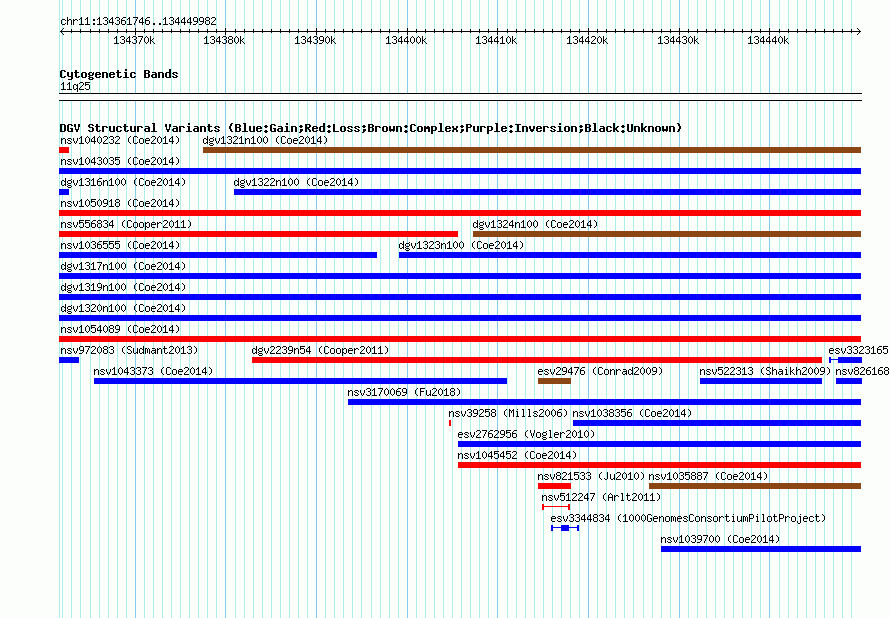Select nsv1038356 (Coe2014) label
The height and width of the screenshot is (618, 890).
coord(632,413)
